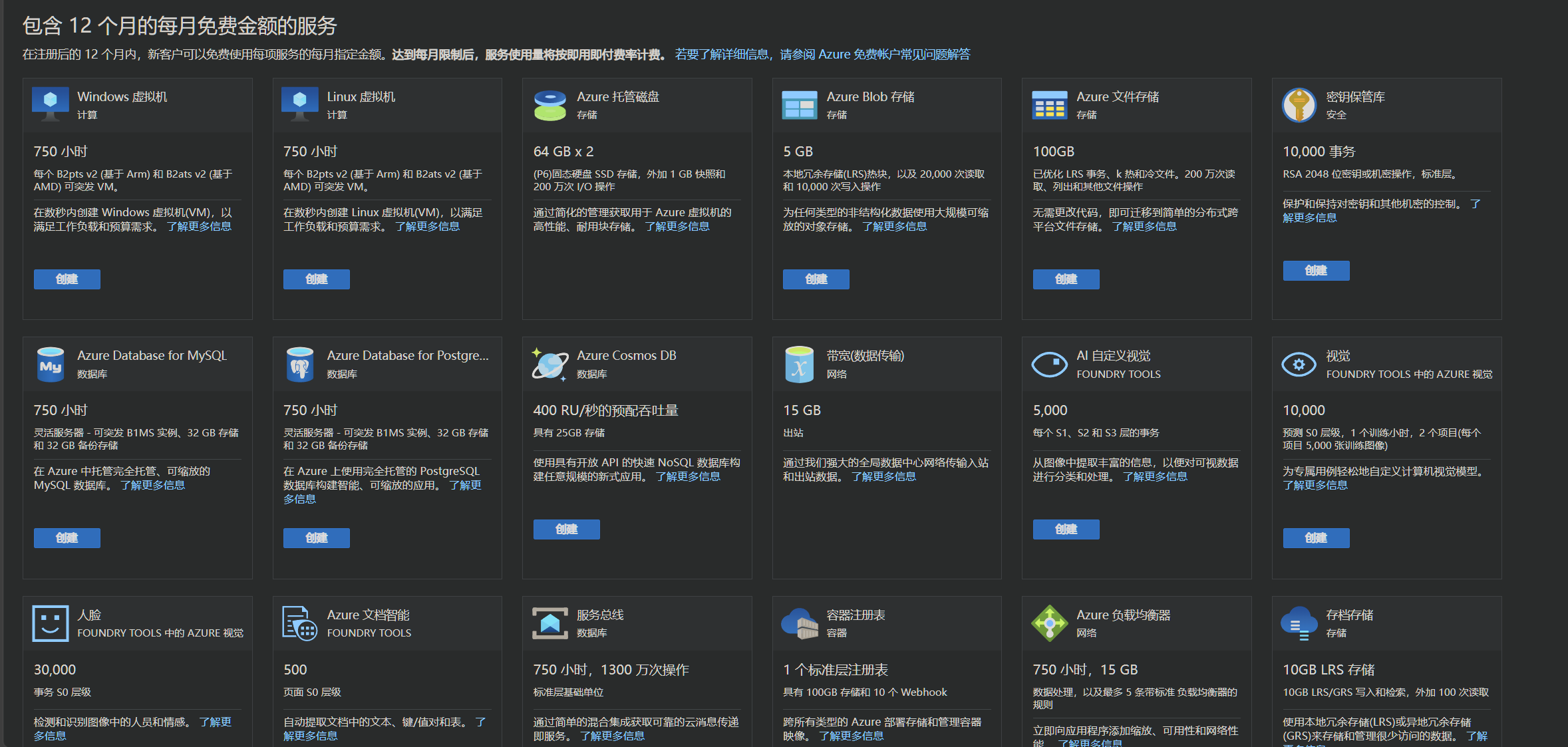Open 了解更多信息 on the 服务总线 card
The width and height of the screenshot is (1568, 747).
(x=612, y=736)
